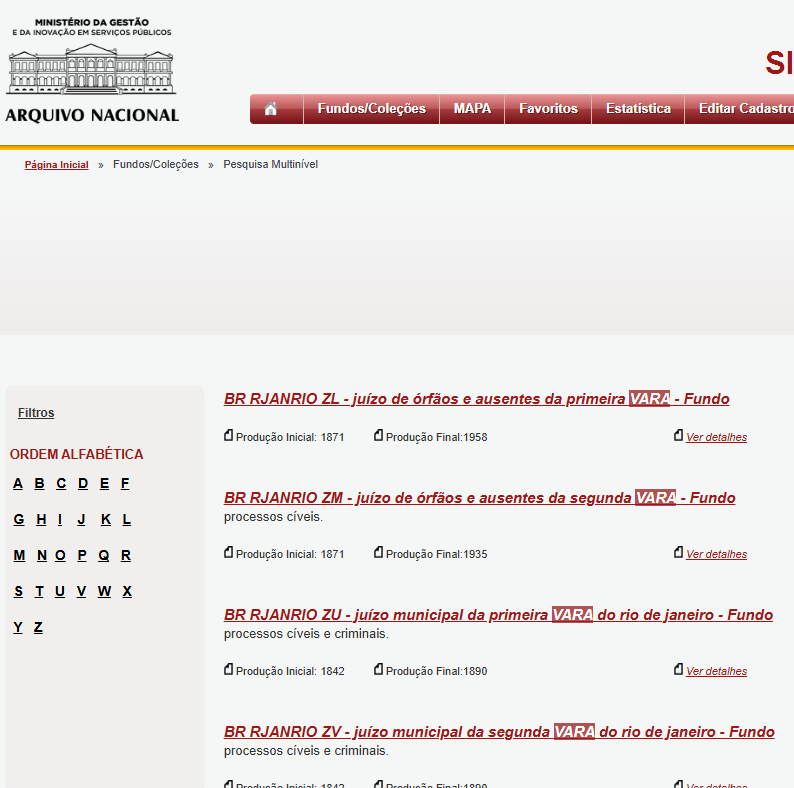794x788 pixels.
Task: Filter by letter W
Action: click(104, 592)
